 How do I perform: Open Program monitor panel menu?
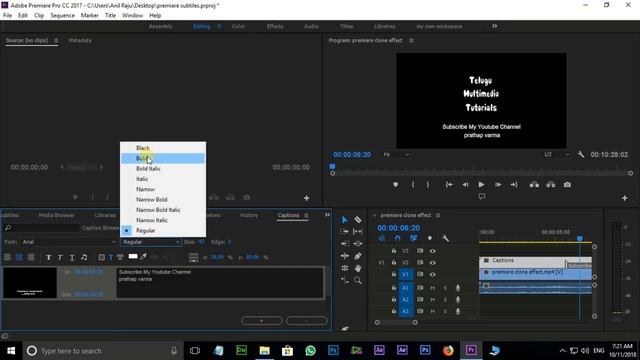(x=411, y=40)
